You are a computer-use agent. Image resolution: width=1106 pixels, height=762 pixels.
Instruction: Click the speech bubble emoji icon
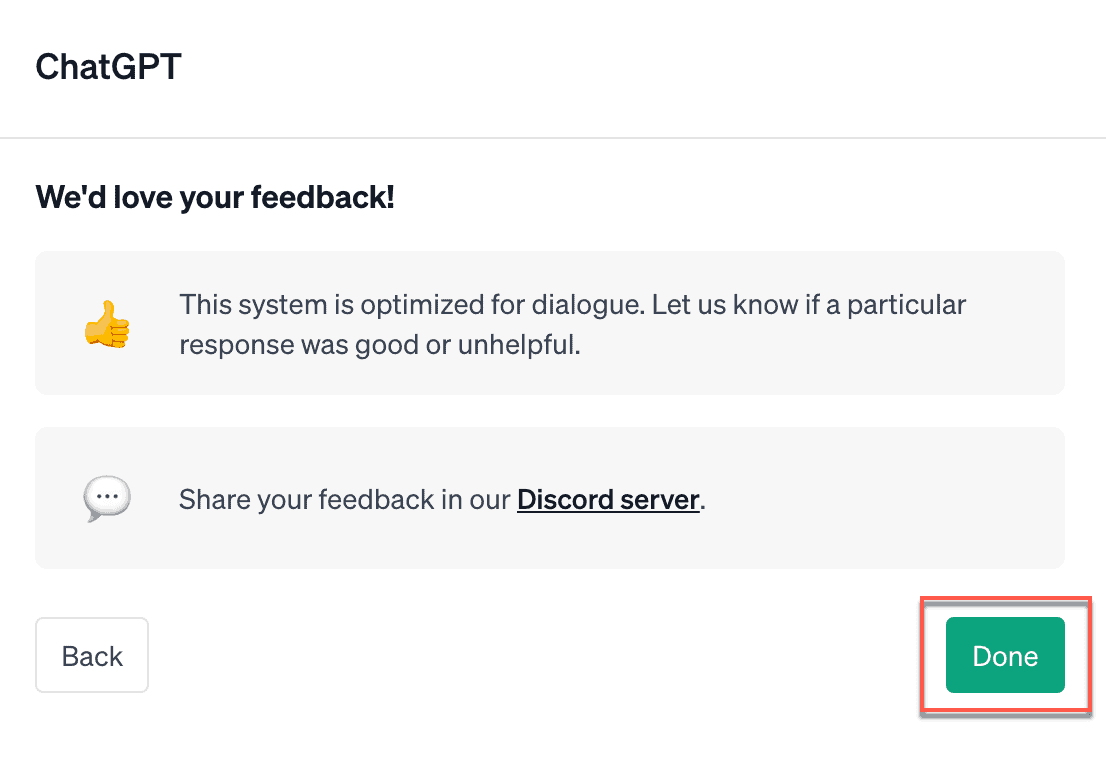coord(107,498)
